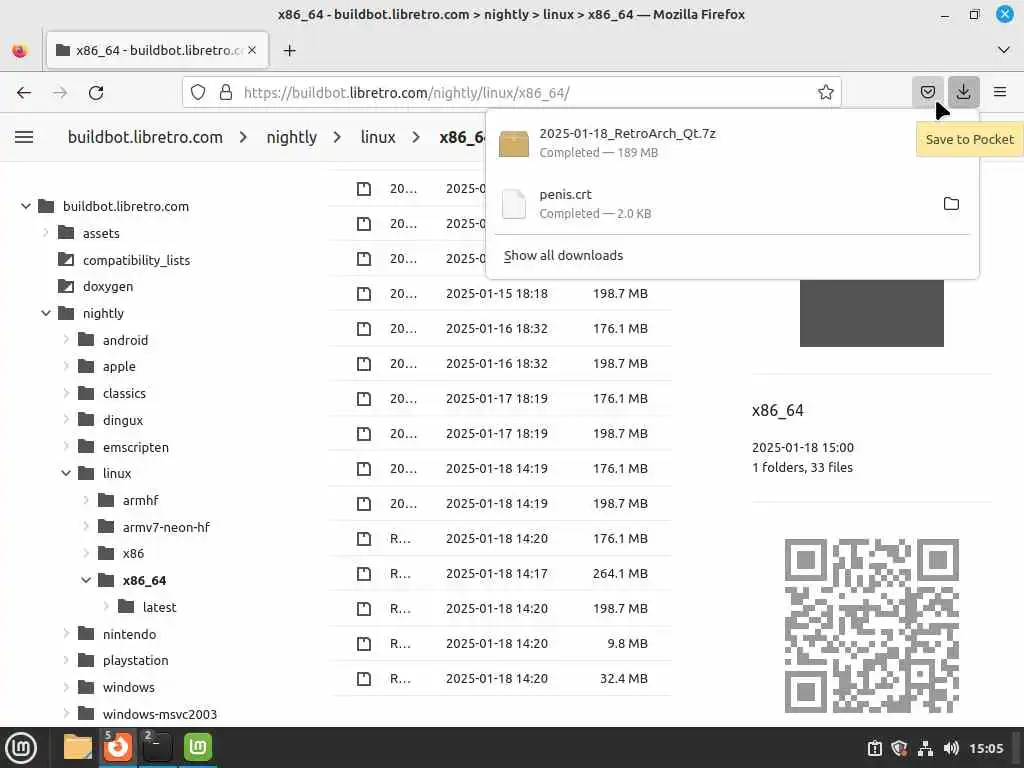
Task: Switch to Firefox in the taskbar
Action: click(118, 748)
